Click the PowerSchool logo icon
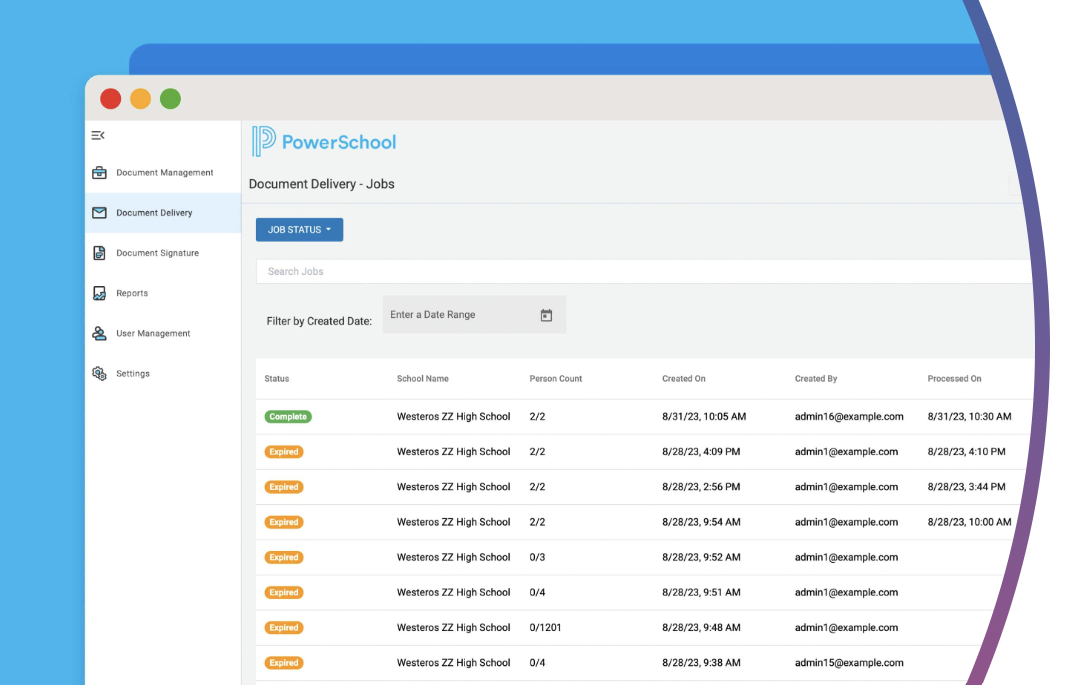This screenshot has height=685, width=1068. 263,141
